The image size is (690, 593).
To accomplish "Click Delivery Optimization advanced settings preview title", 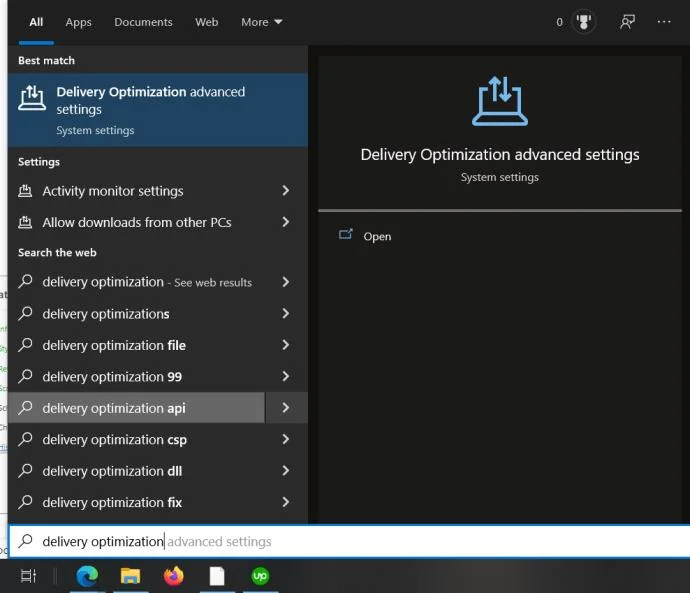I will coord(500,155).
